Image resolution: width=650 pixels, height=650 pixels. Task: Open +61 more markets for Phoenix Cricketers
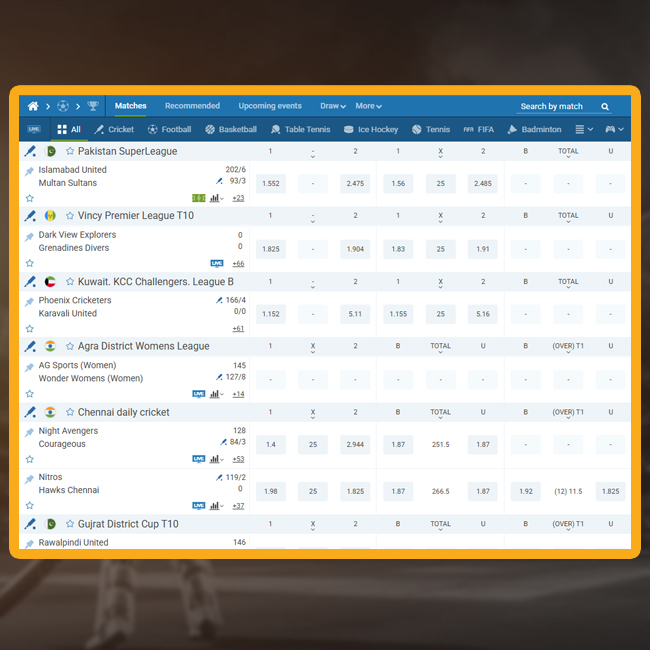(238, 329)
